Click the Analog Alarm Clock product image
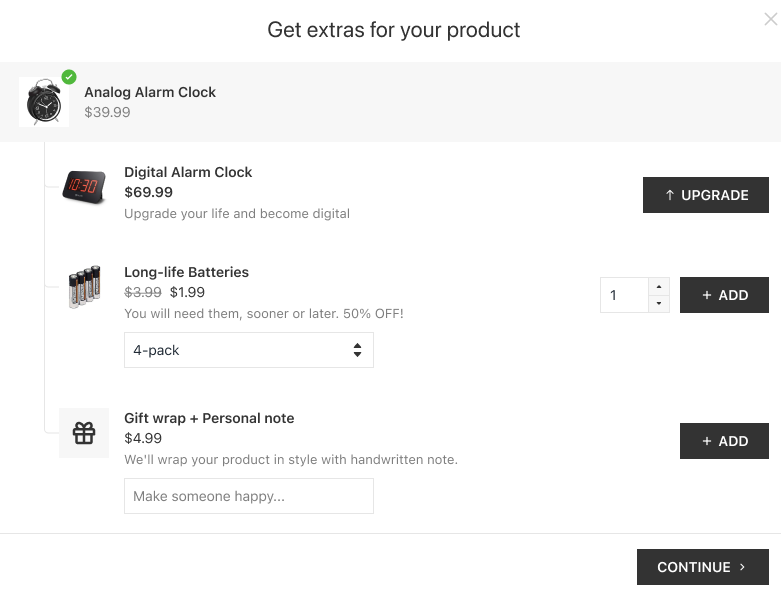 point(44,102)
